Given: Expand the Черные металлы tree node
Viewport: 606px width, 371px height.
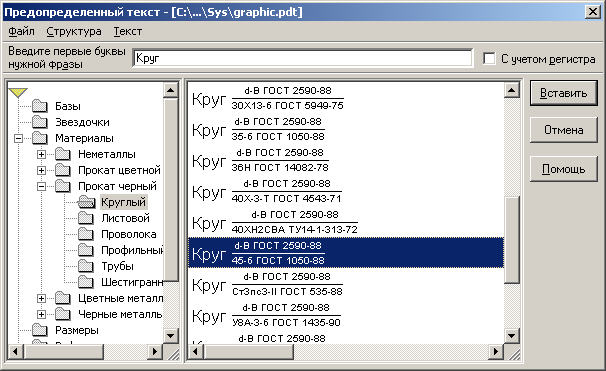Looking at the screenshot, I should click(41, 314).
